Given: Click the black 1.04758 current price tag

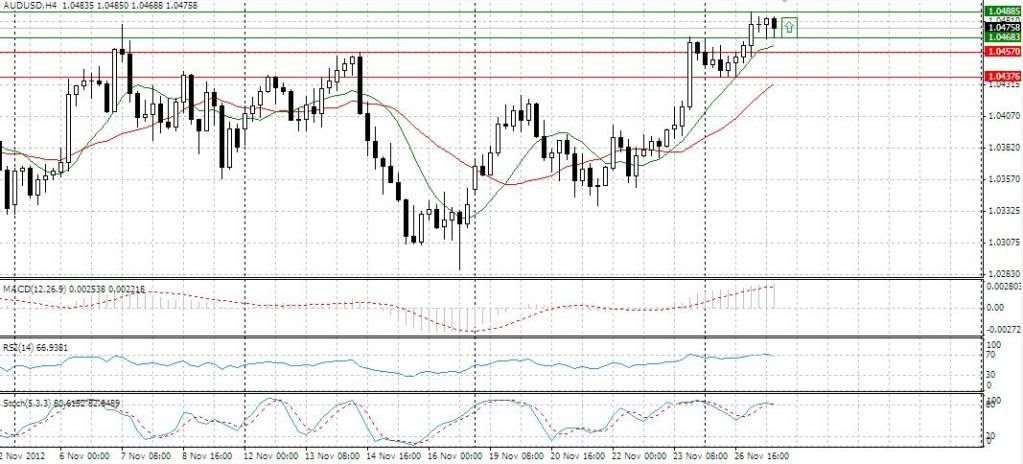Looking at the screenshot, I should point(1002,27).
